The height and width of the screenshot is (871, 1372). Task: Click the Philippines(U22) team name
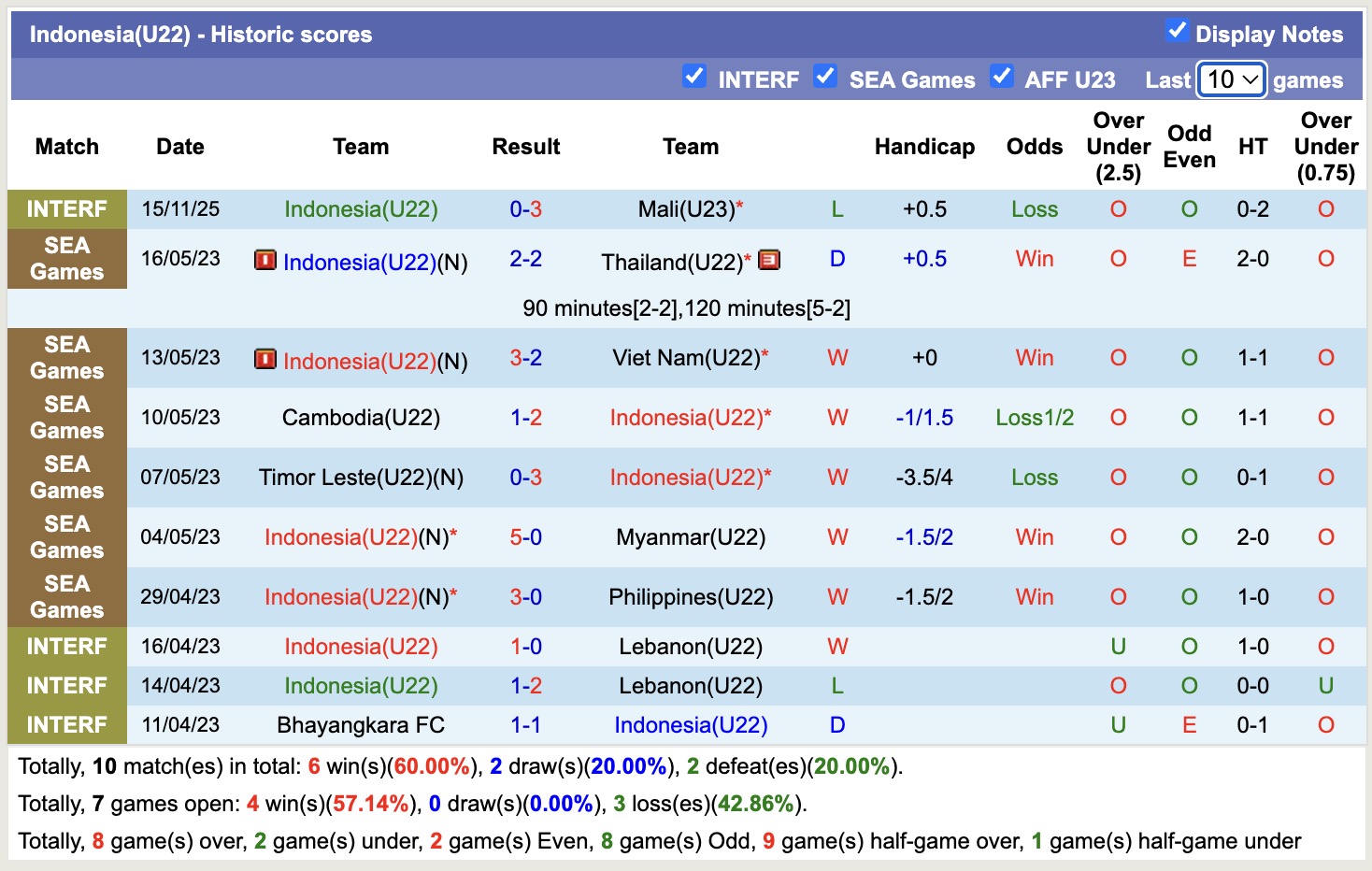click(x=691, y=597)
